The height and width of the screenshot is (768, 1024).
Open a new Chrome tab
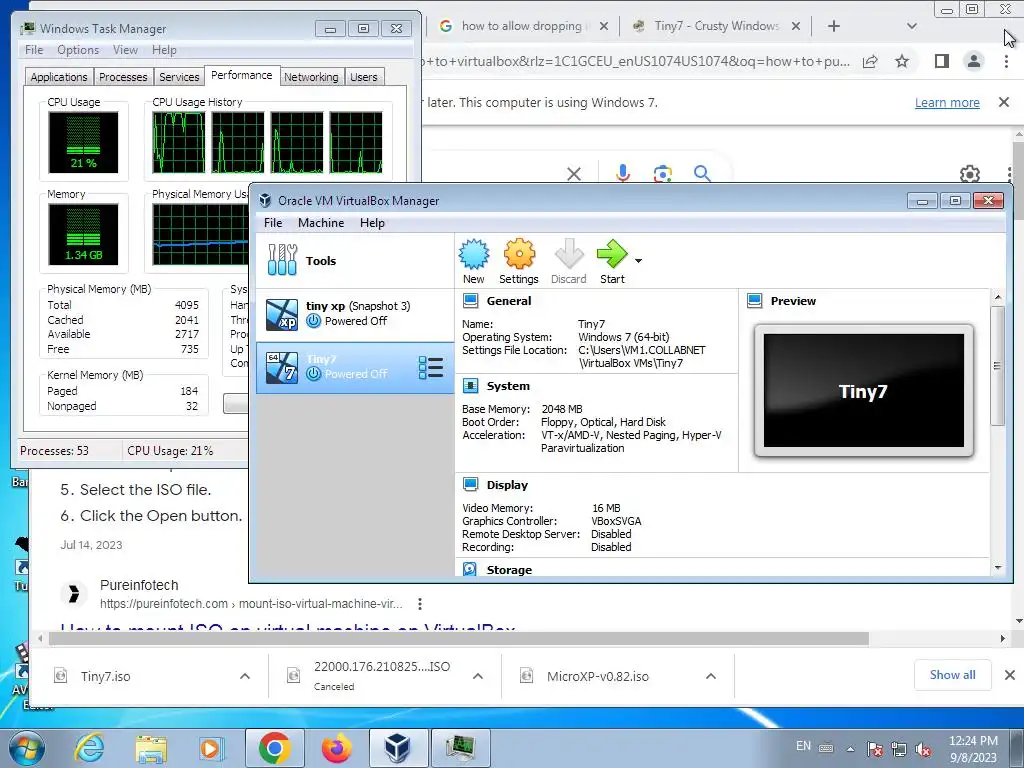pyautogui.click(x=834, y=26)
